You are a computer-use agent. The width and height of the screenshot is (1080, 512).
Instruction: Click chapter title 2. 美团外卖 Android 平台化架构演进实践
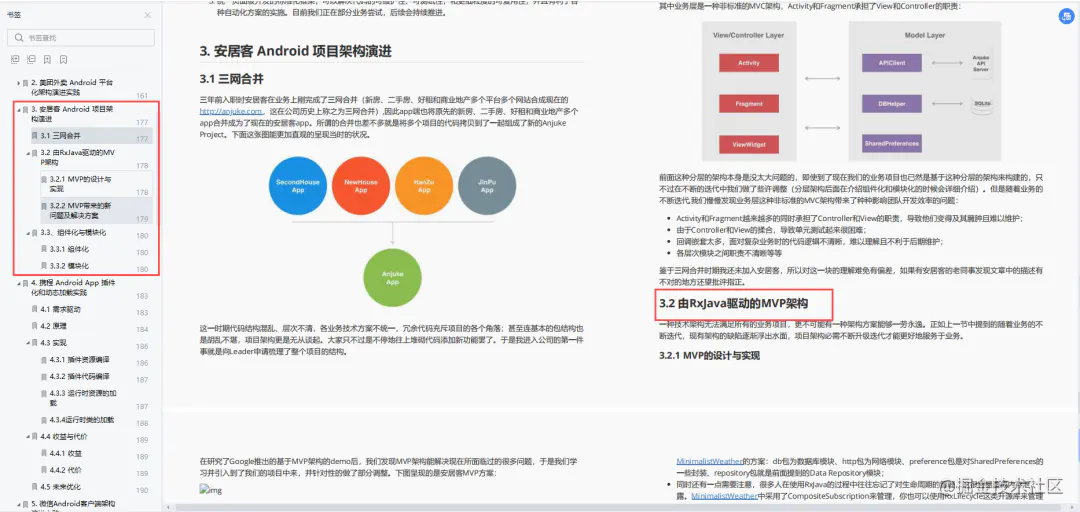pos(72,88)
